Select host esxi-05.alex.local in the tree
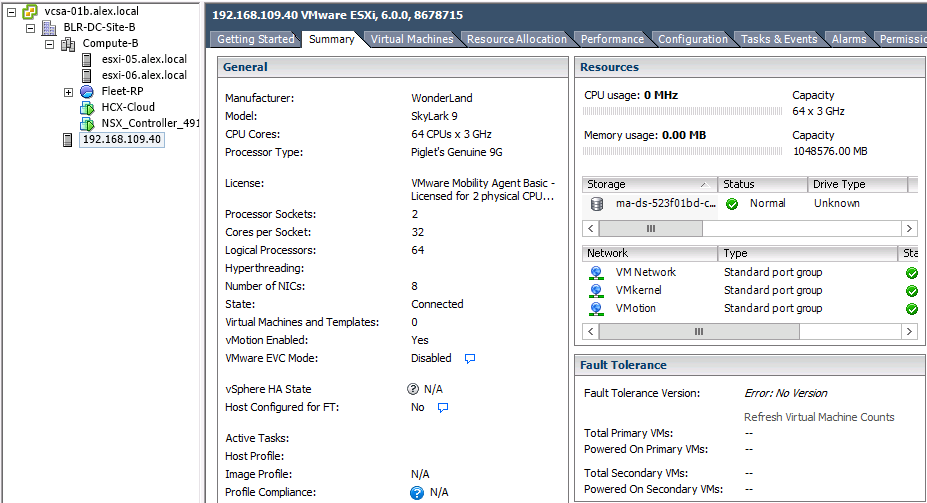Screen dimensions: 927x503 pos(144,60)
